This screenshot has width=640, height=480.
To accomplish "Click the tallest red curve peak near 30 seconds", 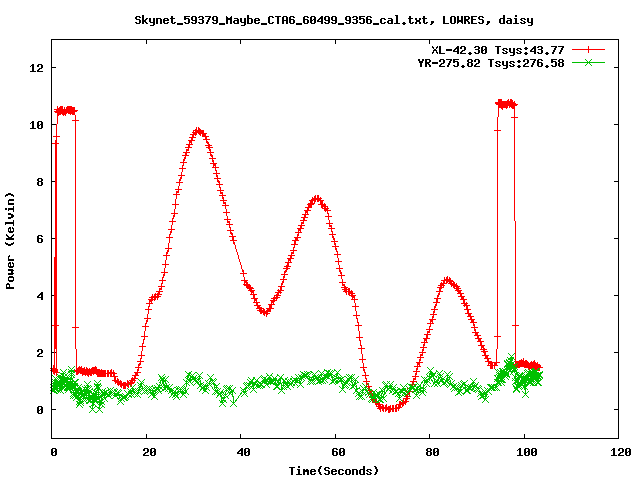I will (x=198, y=131).
